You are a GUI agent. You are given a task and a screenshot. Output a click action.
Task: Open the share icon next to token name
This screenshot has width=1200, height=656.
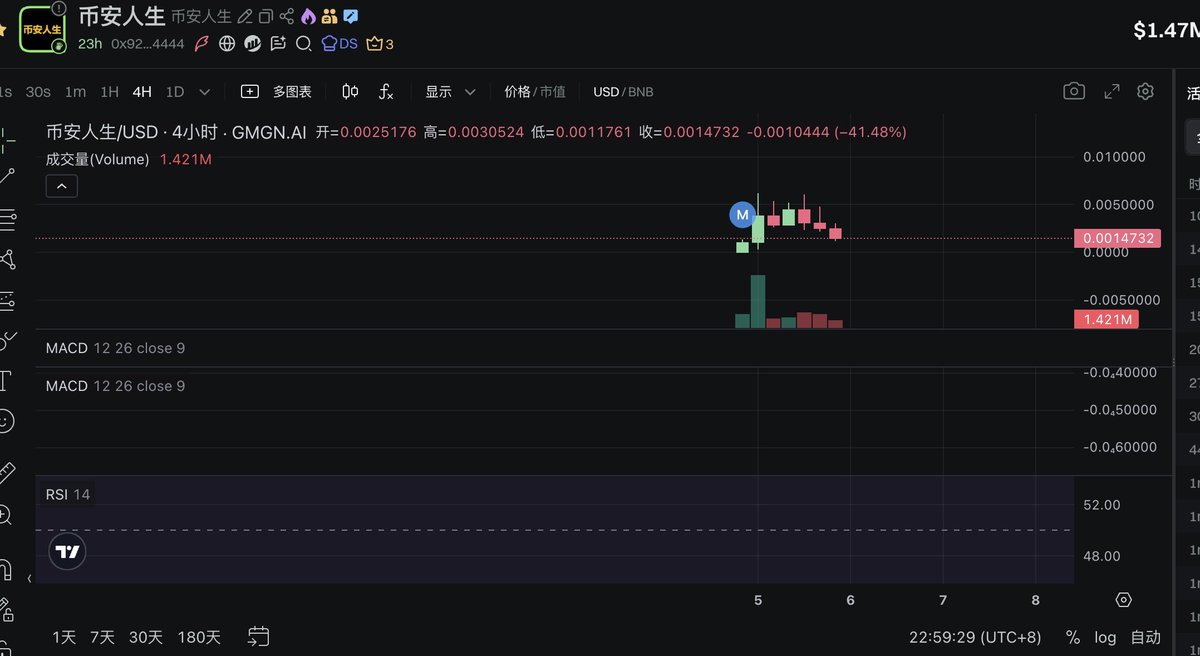(287, 16)
